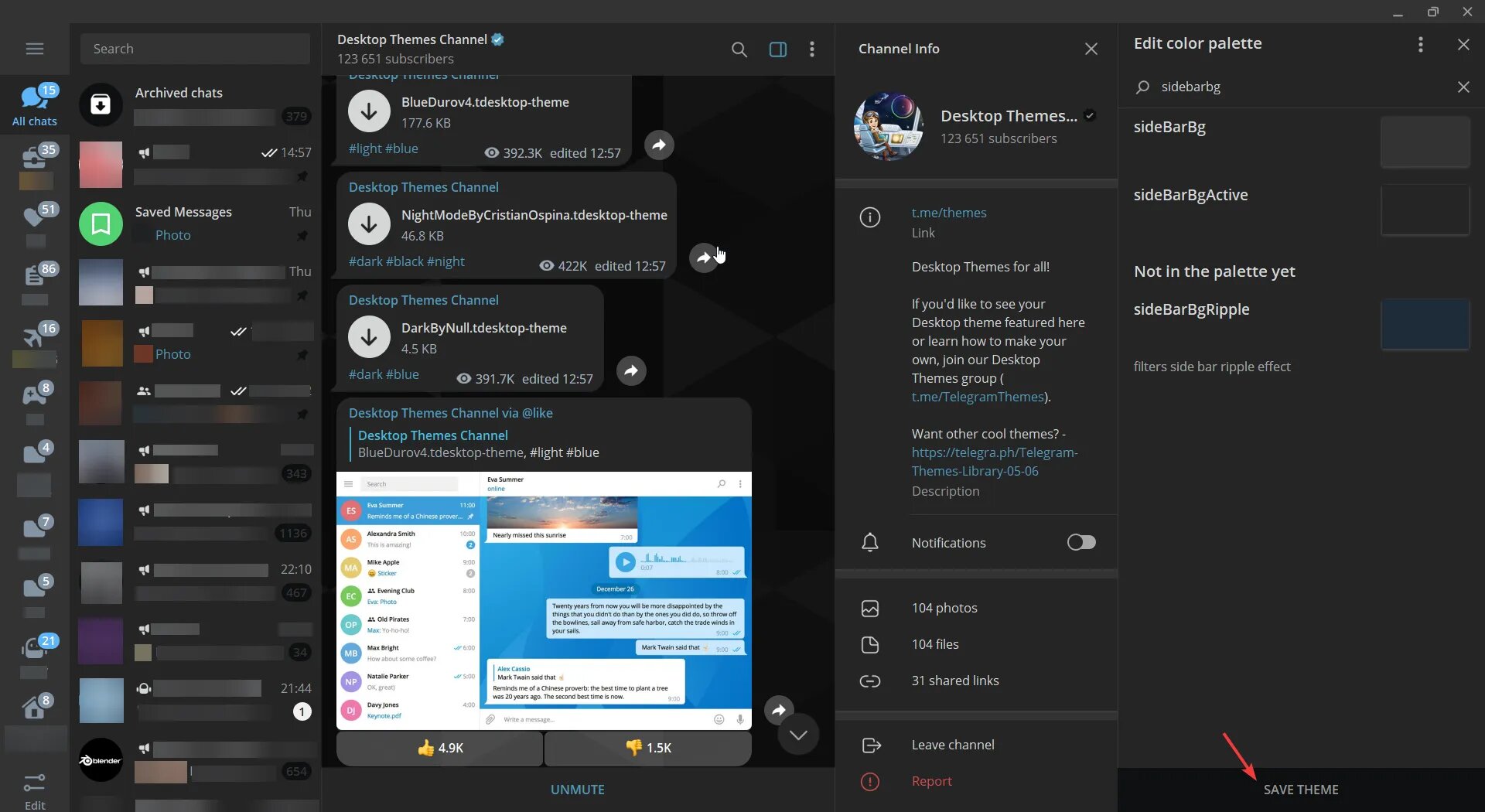This screenshot has height=812, width=1485.
Task: Select the All chats folder
Action: 35,106
